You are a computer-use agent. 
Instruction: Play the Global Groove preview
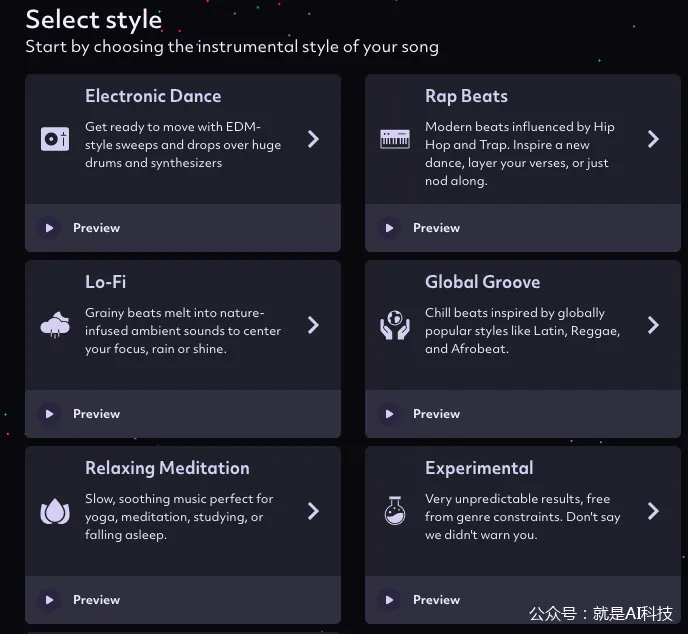coord(389,414)
